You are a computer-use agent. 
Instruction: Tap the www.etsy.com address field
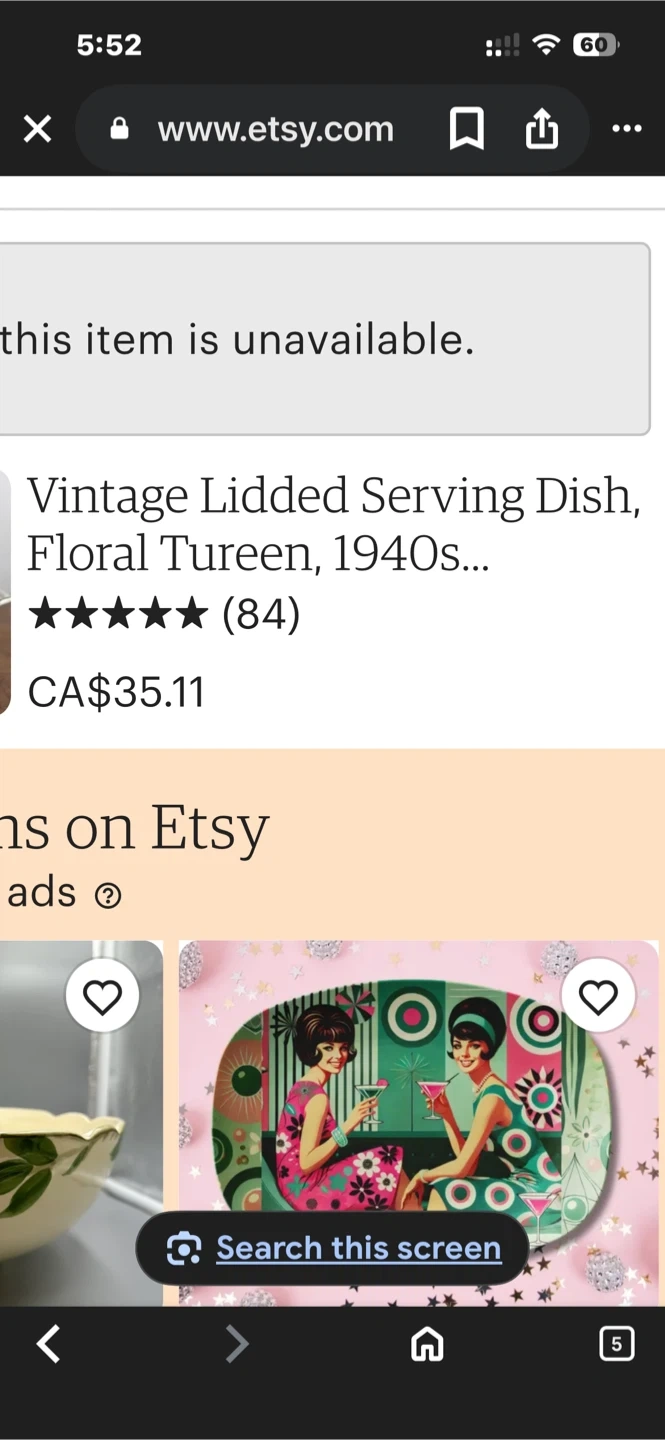(x=276, y=129)
